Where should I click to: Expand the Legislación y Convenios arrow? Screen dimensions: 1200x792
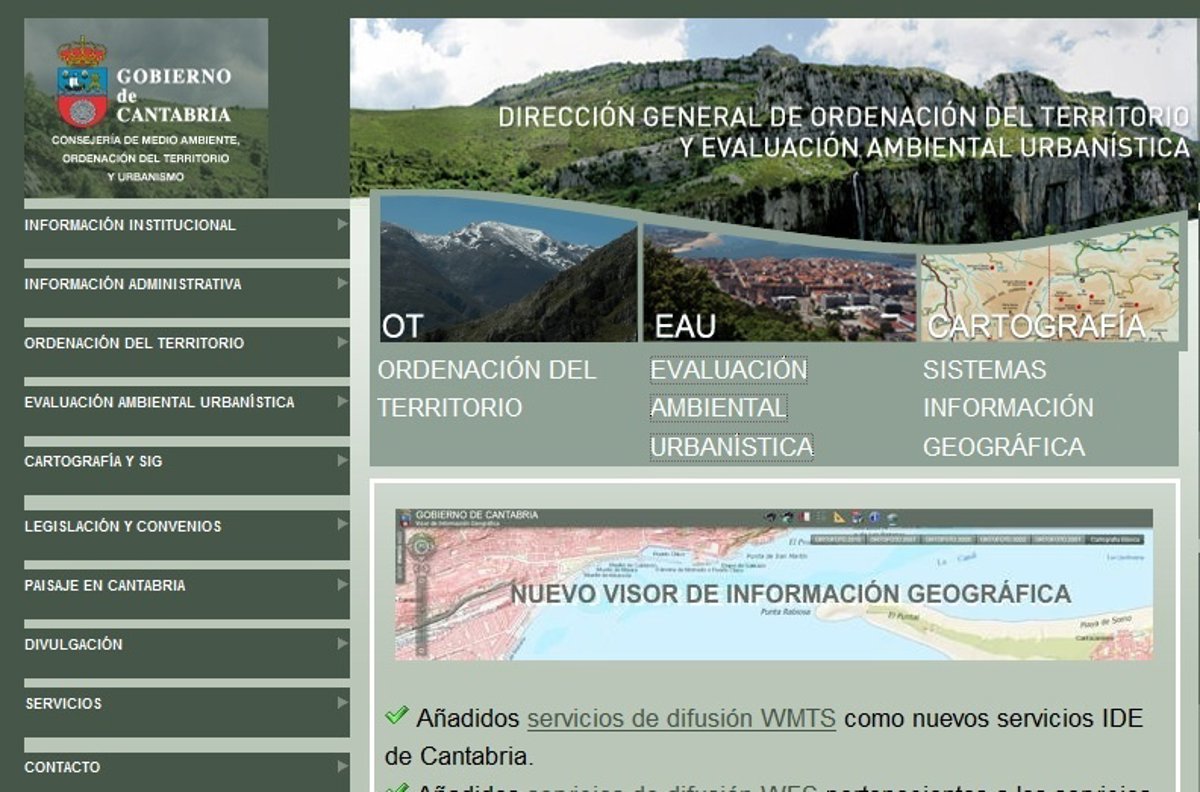342,525
